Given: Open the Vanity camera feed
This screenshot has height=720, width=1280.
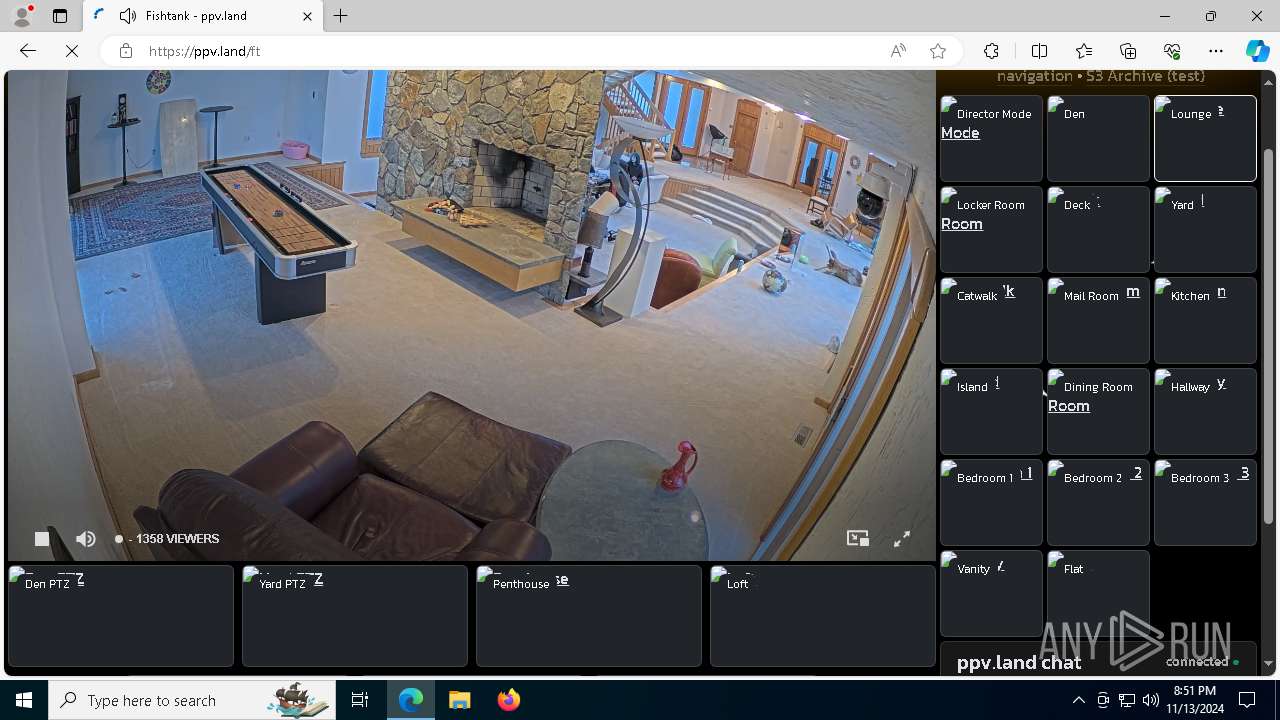Looking at the screenshot, I should click(991, 594).
